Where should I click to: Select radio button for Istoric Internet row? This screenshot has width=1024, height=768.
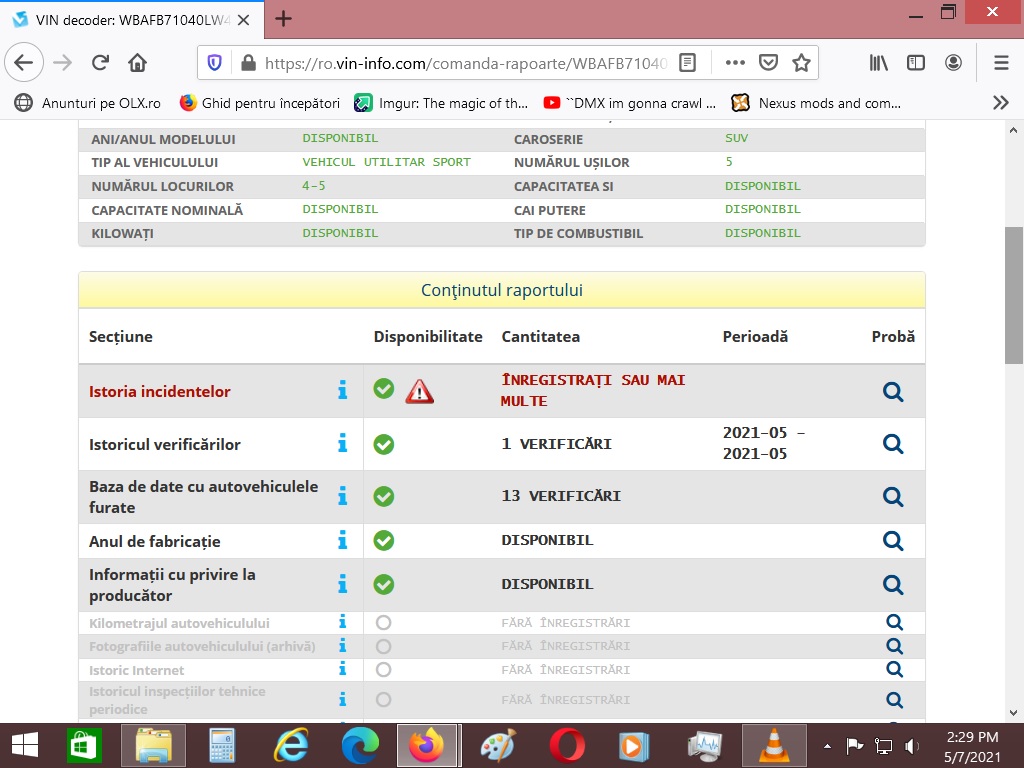point(383,670)
